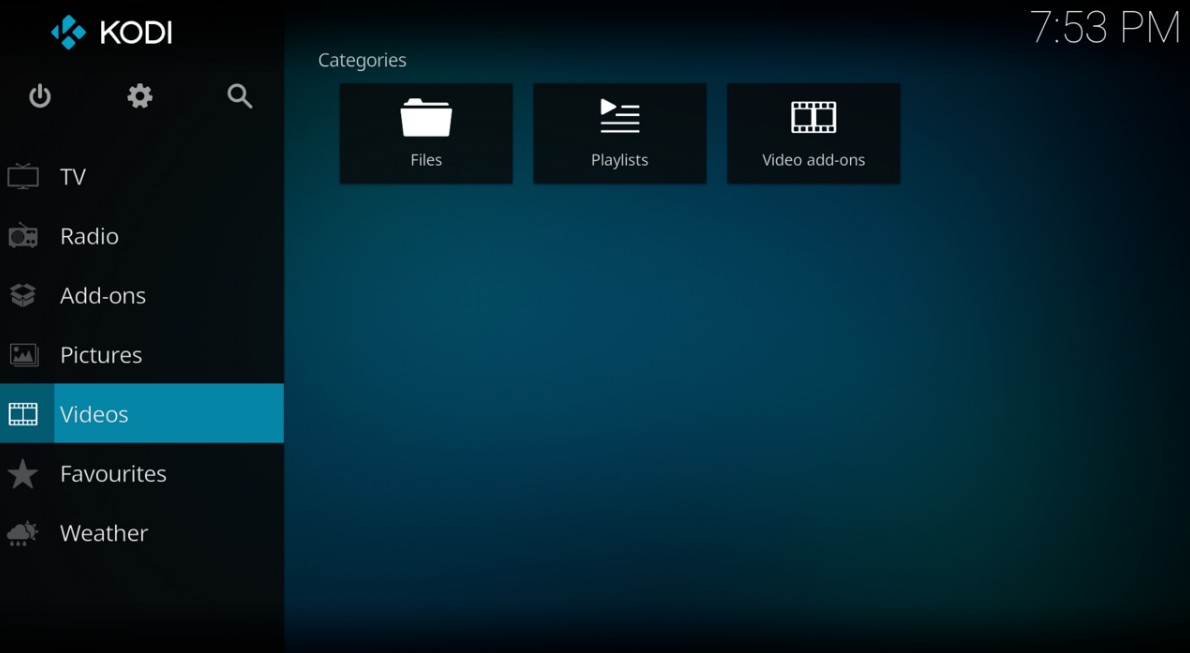Click the Videos filmstrip icon

coord(24,413)
